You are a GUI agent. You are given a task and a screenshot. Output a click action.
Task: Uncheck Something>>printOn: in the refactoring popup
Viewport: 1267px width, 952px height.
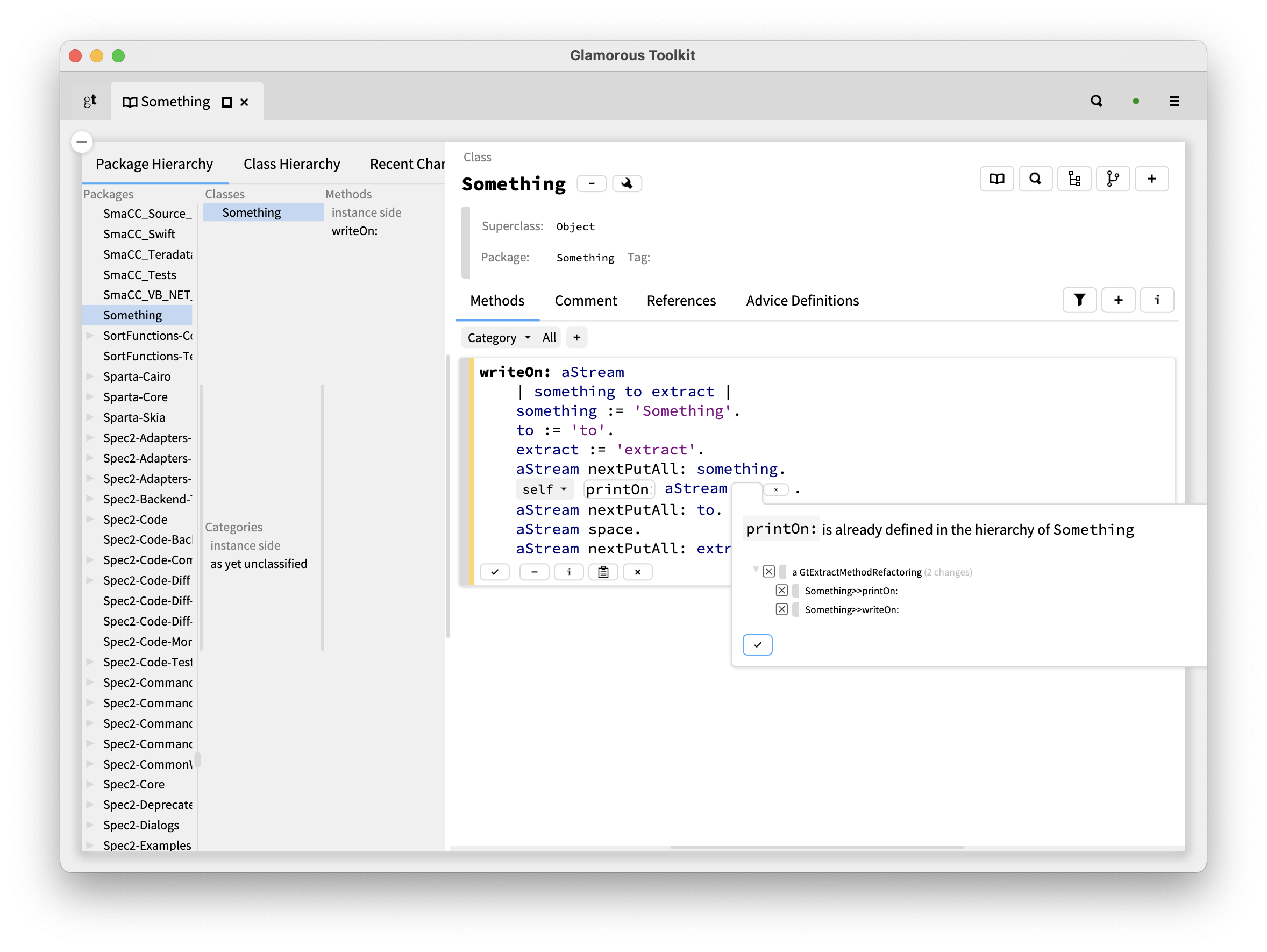pos(782,591)
